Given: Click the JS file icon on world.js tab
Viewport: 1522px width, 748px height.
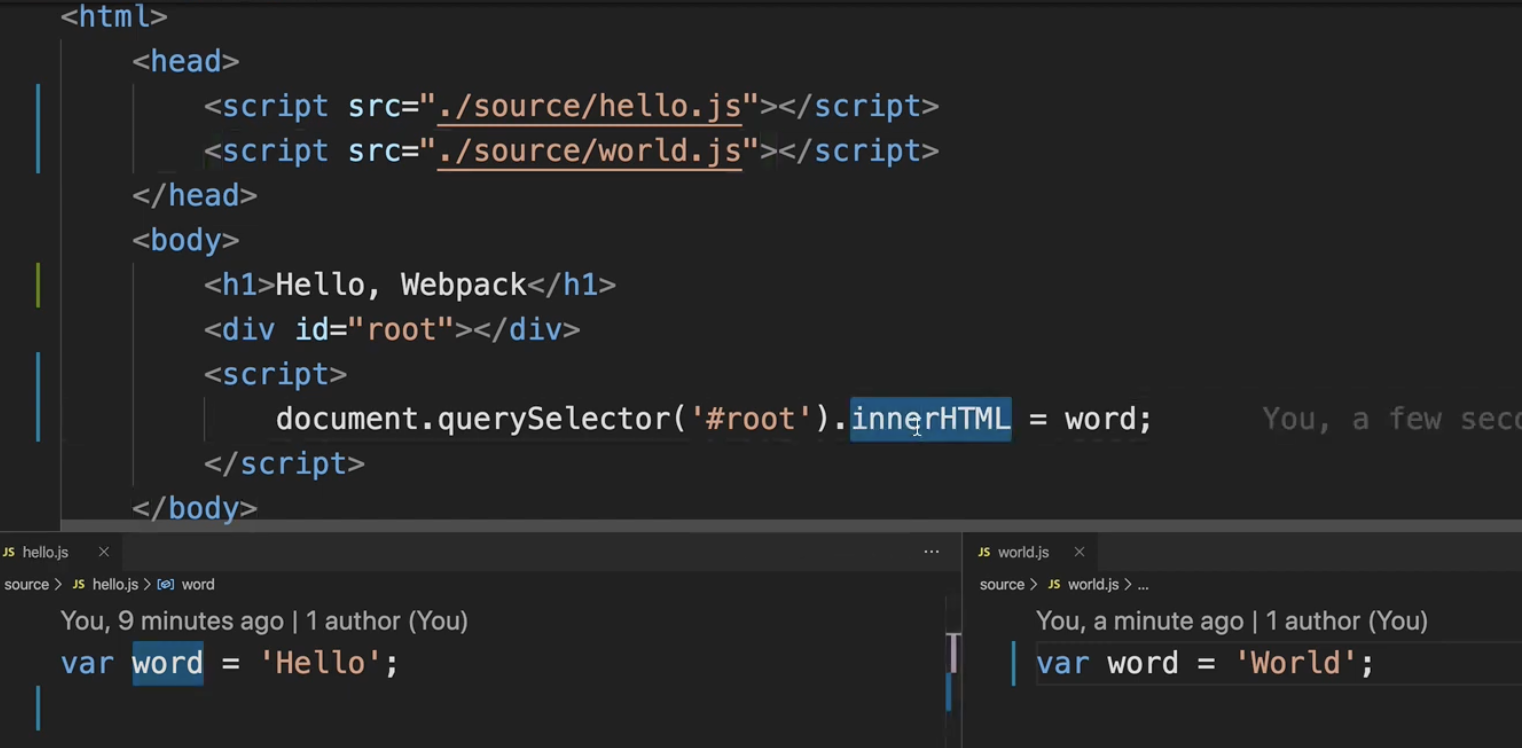Looking at the screenshot, I should click(x=984, y=552).
